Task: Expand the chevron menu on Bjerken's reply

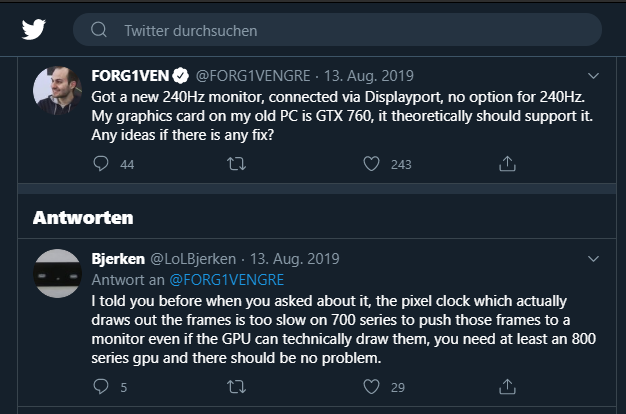Action: click(592, 257)
